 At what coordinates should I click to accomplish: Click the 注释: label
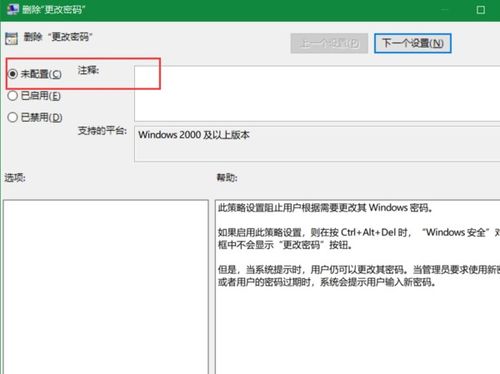(x=88, y=70)
